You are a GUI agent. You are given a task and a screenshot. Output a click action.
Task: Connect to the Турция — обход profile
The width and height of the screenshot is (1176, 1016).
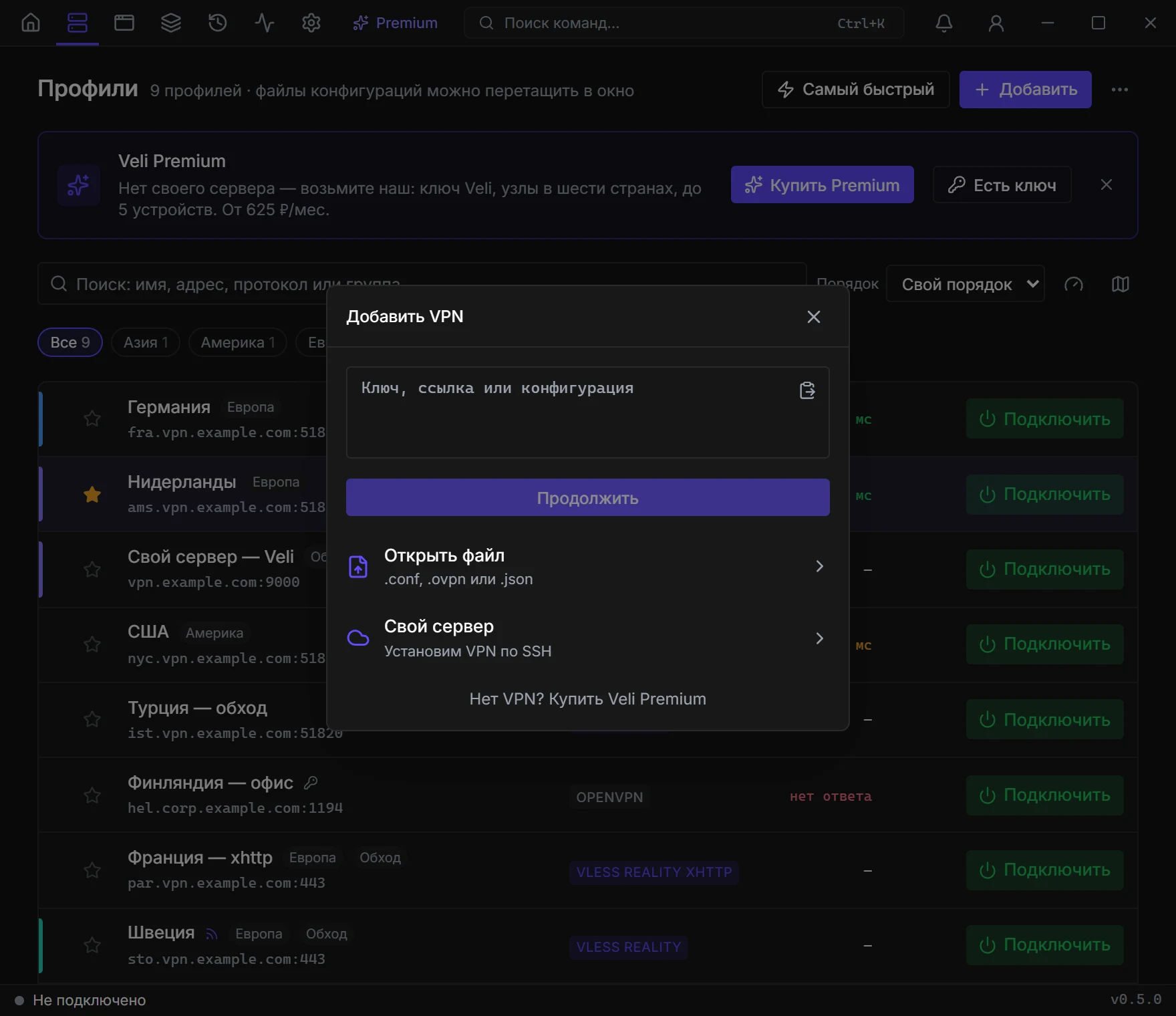coord(1045,720)
